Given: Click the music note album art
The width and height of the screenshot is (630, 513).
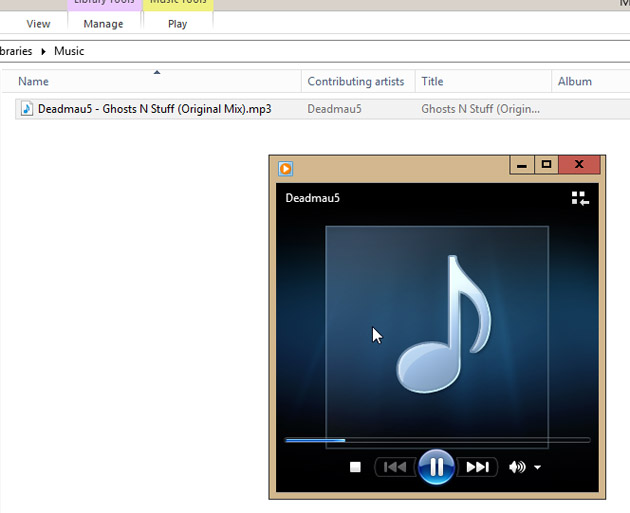Looking at the screenshot, I should click(x=437, y=337).
